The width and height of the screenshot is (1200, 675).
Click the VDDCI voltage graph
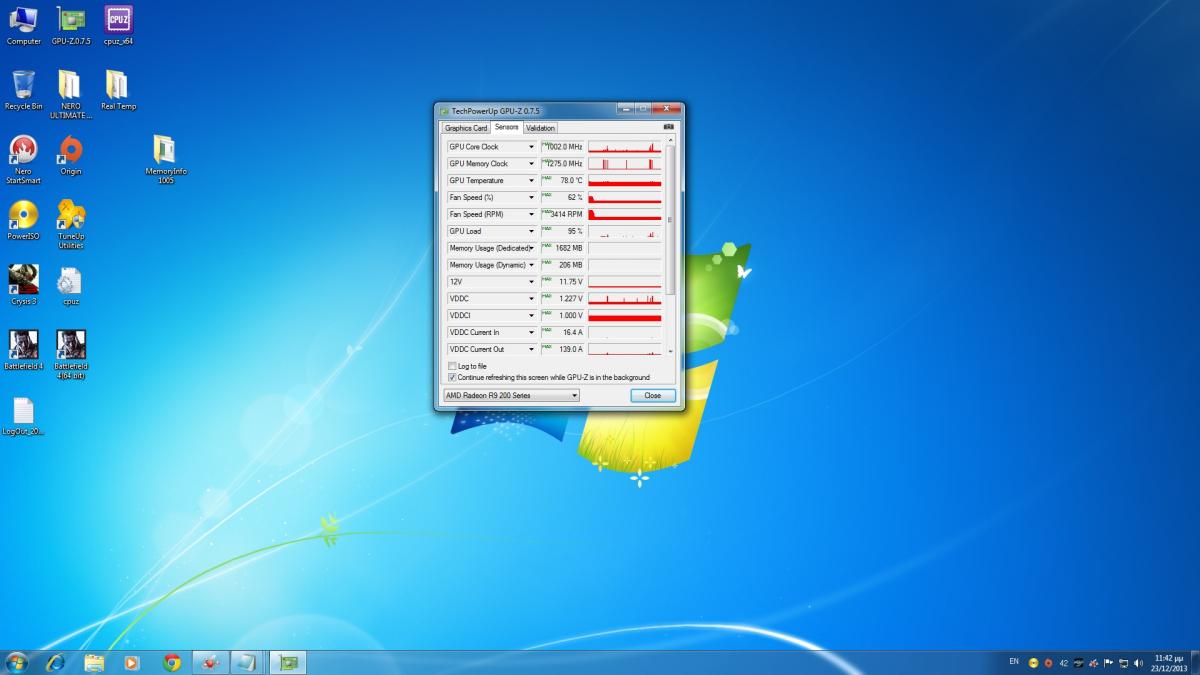[x=625, y=316]
